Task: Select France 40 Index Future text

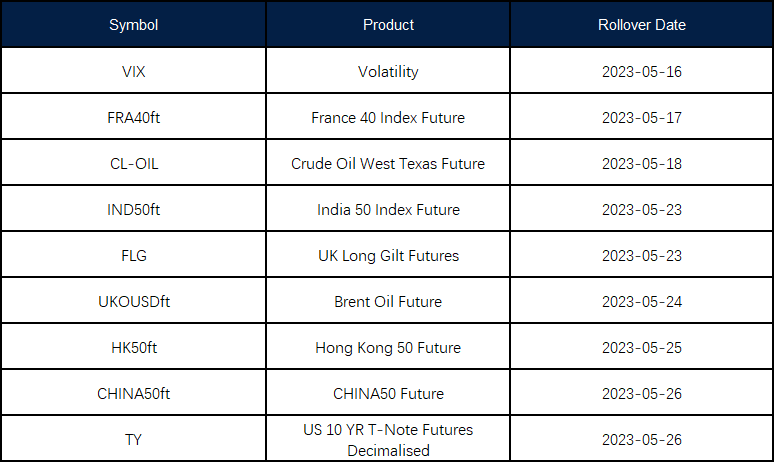Action: pos(388,118)
